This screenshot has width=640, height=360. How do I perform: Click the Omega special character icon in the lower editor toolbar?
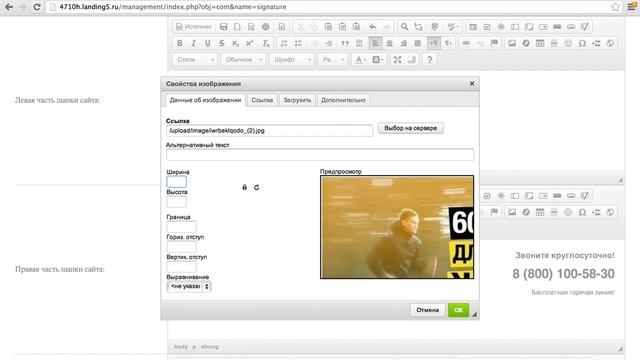click(x=582, y=212)
